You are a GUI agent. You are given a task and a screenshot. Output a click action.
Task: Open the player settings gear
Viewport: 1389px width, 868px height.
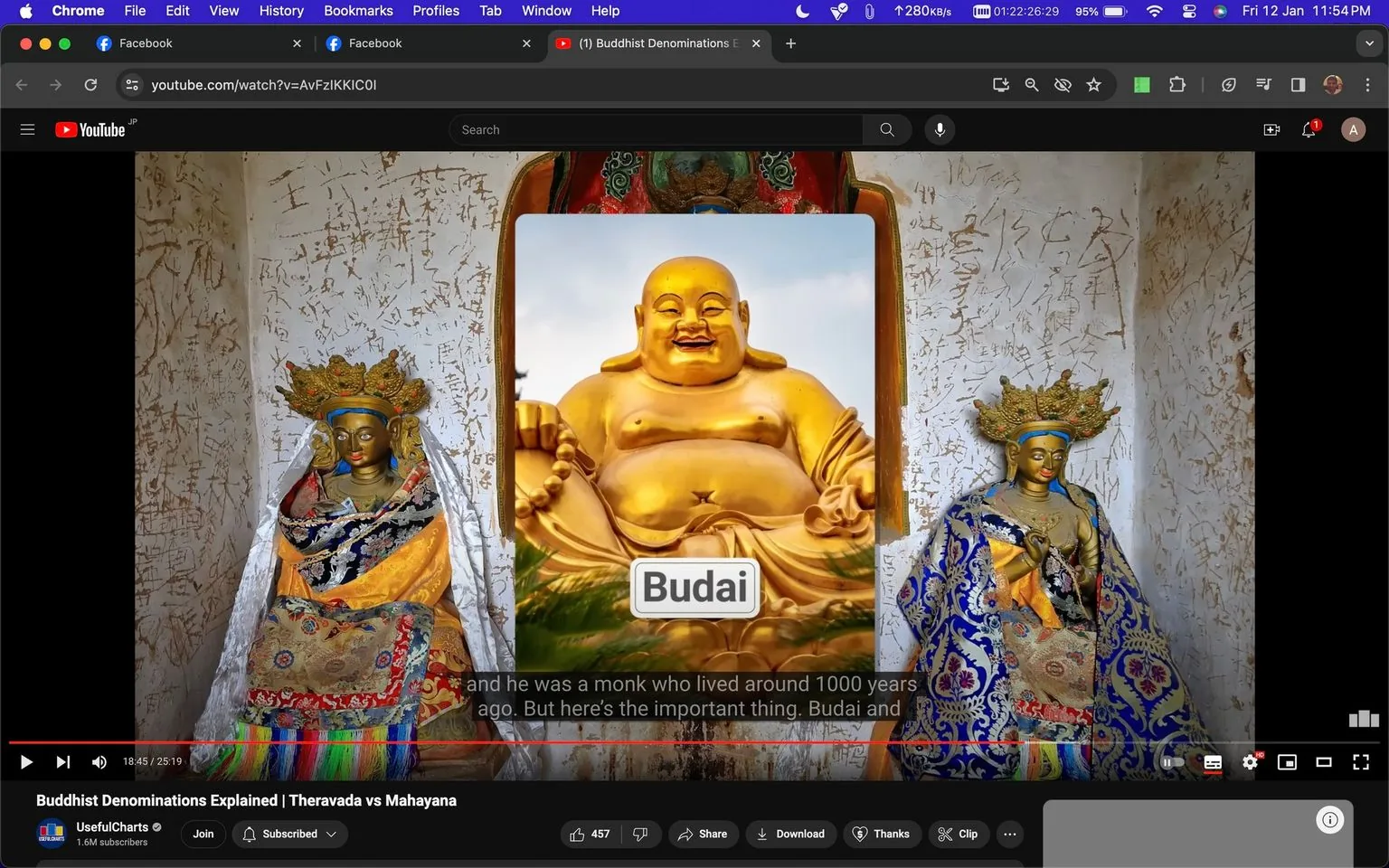click(1250, 761)
